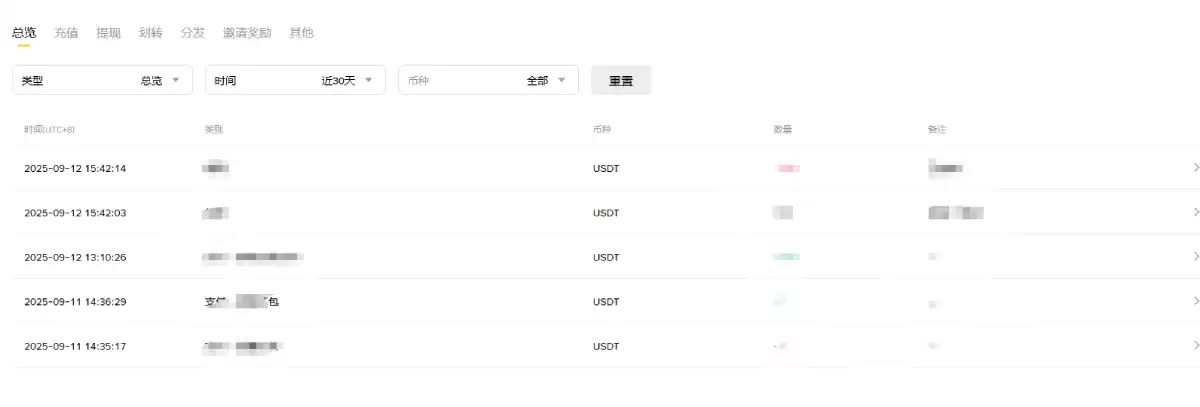Expand the 币种 dropdown showing 全部

coord(488,80)
